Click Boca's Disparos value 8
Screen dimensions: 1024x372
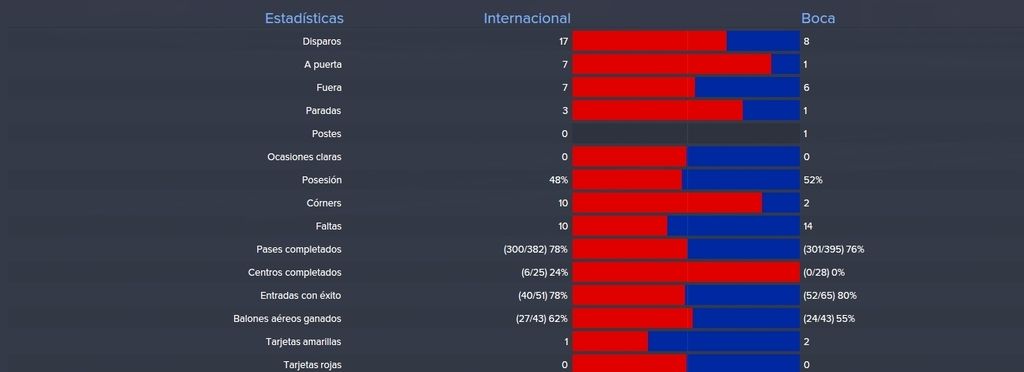tap(807, 42)
